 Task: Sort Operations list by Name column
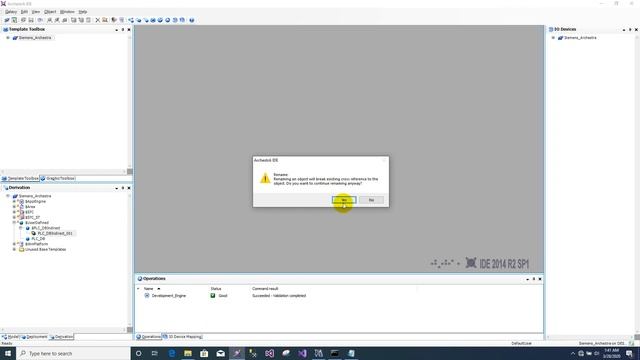[149, 289]
